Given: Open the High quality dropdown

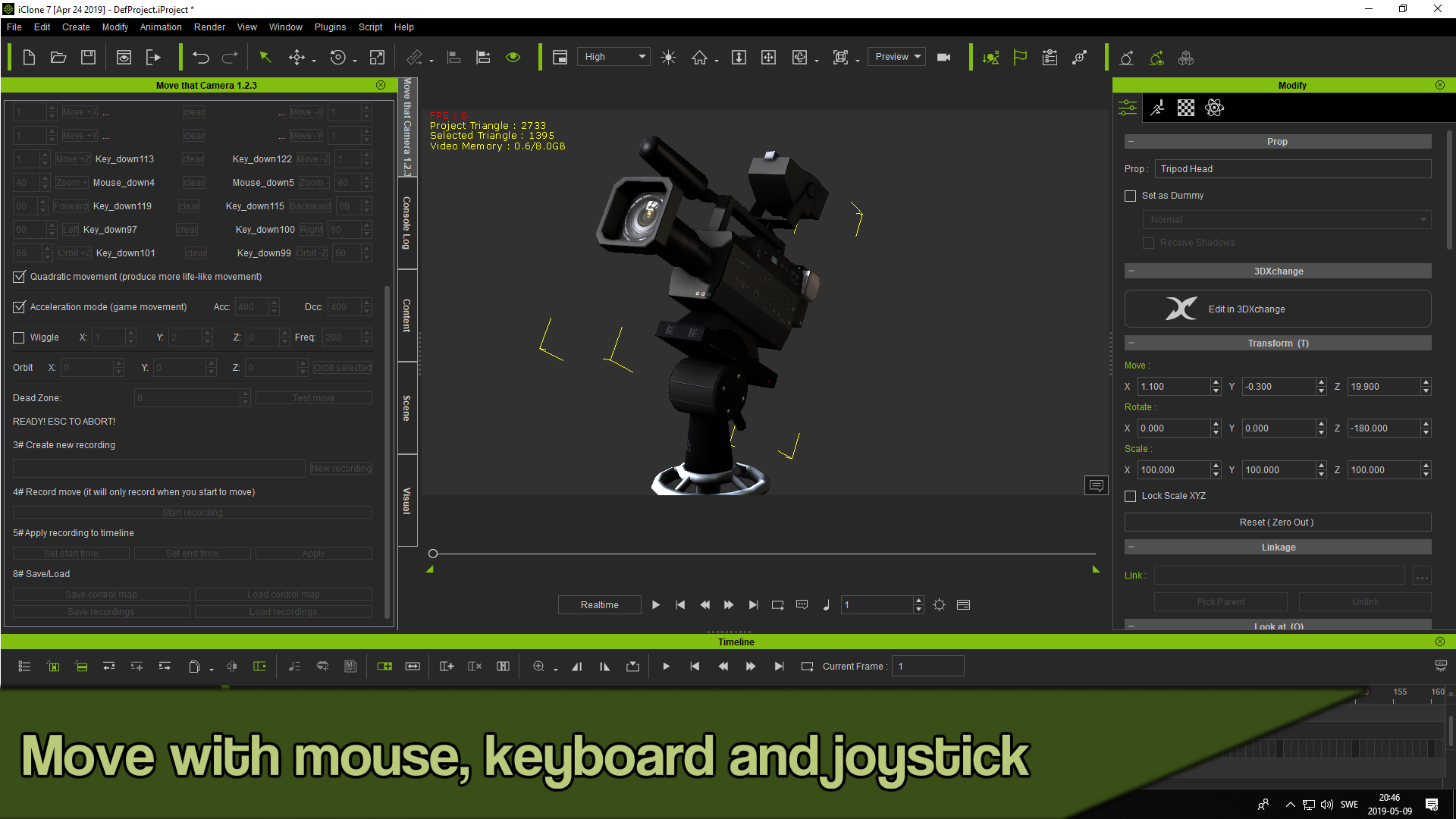Looking at the screenshot, I should coord(613,57).
